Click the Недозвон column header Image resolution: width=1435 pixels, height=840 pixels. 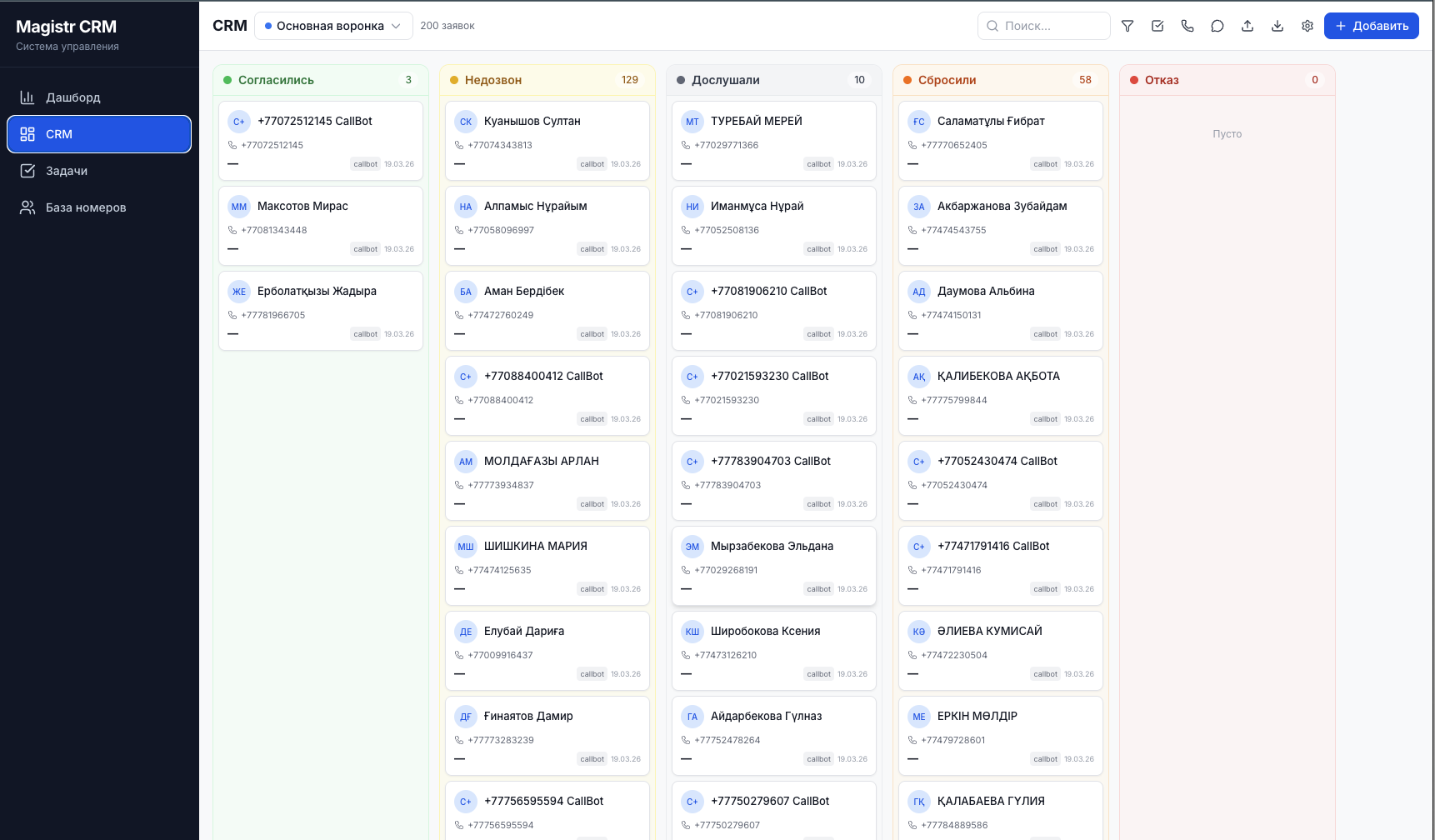[547, 80]
